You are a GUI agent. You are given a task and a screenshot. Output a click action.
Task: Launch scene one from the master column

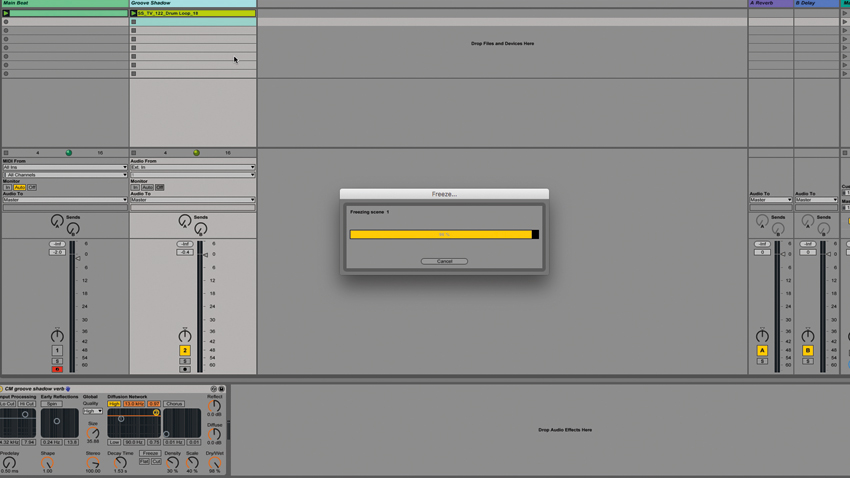845,13
